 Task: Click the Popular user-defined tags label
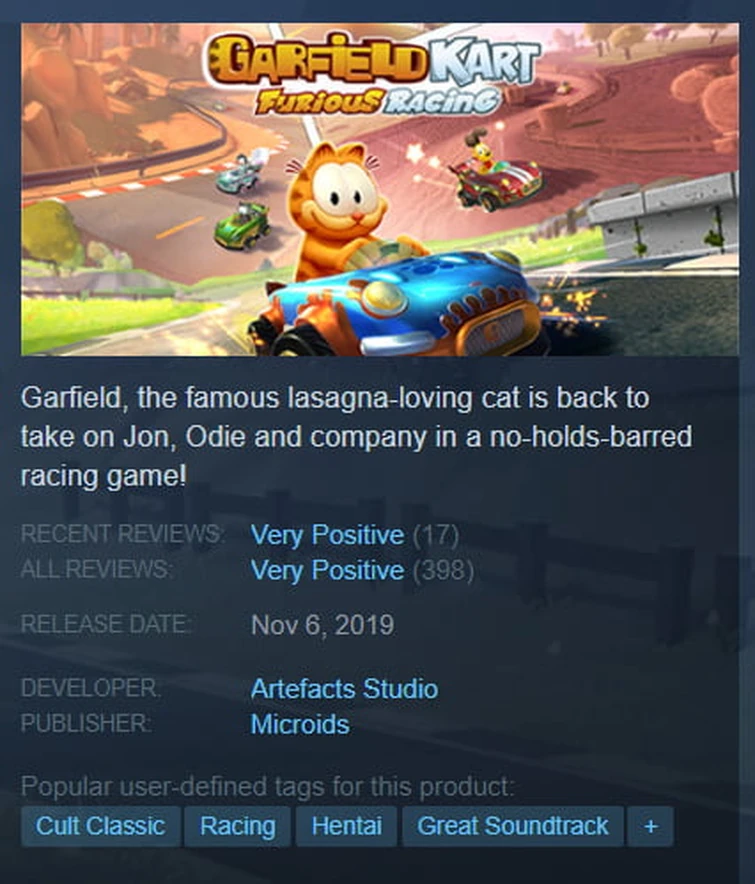click(x=268, y=786)
